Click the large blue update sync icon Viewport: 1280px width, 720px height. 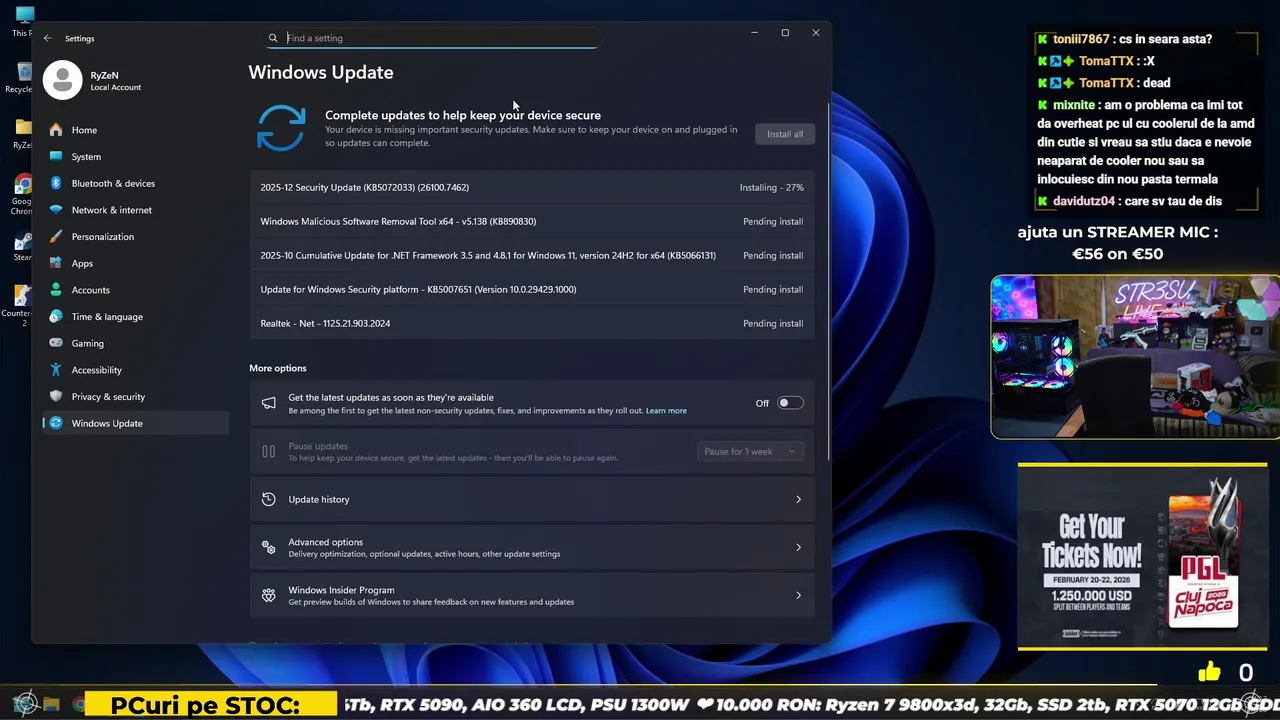[281, 128]
